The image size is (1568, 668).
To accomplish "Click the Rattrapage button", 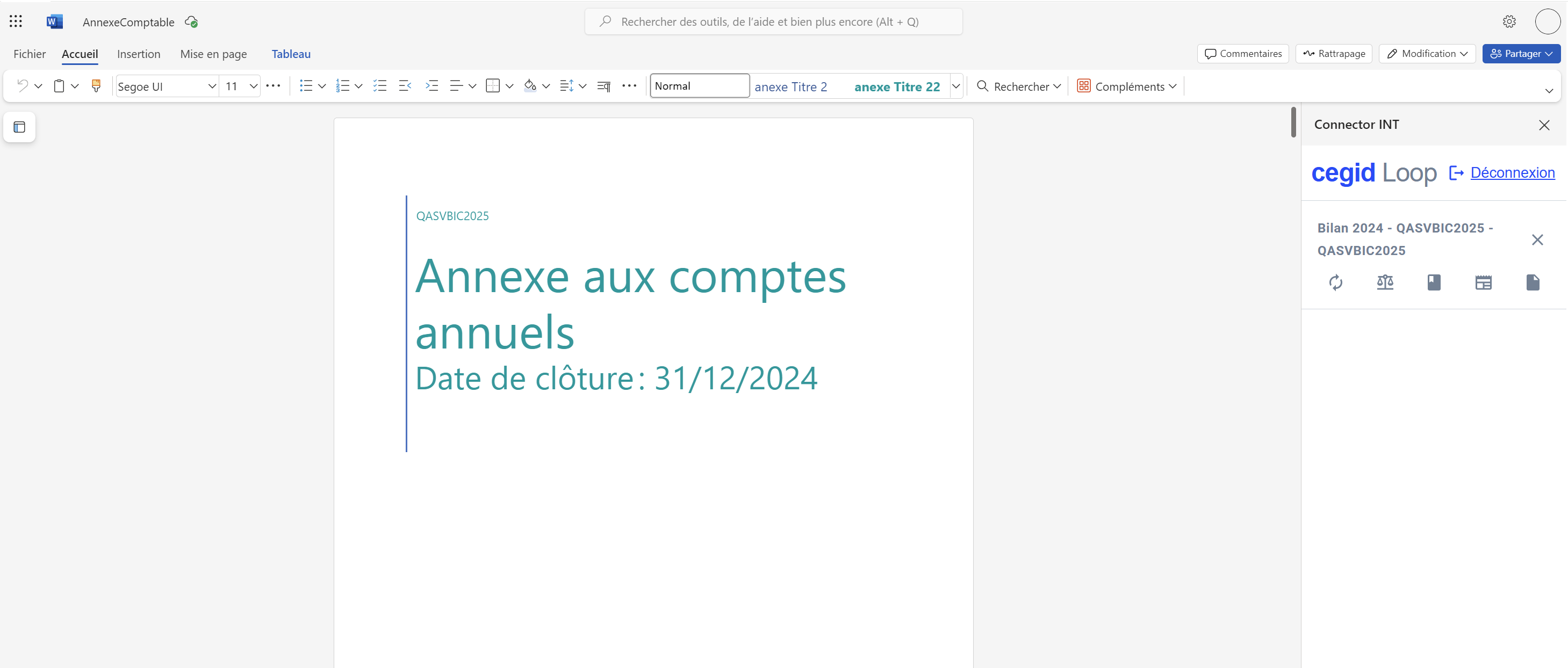I will (1334, 54).
